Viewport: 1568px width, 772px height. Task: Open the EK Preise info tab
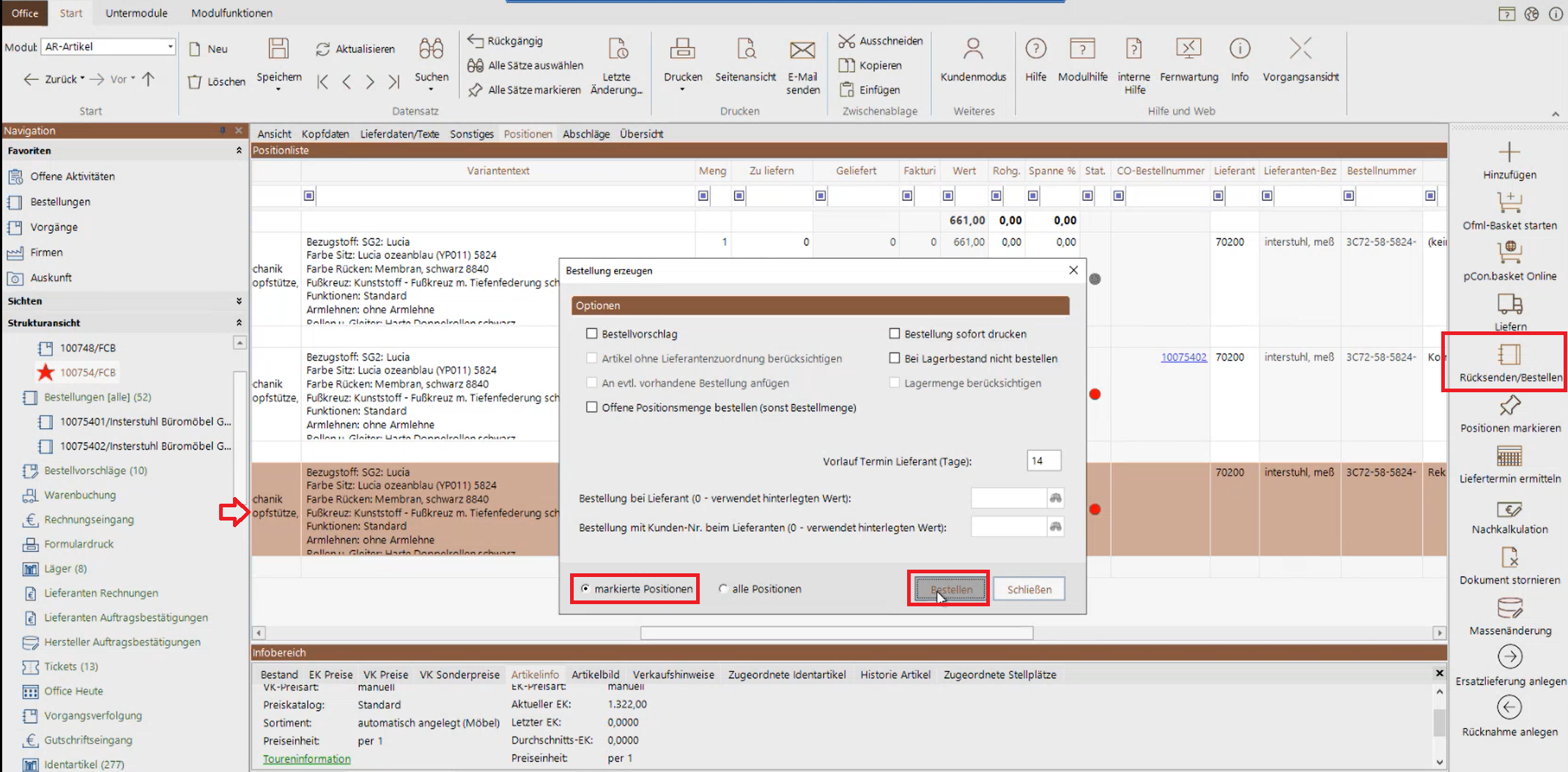tap(330, 674)
